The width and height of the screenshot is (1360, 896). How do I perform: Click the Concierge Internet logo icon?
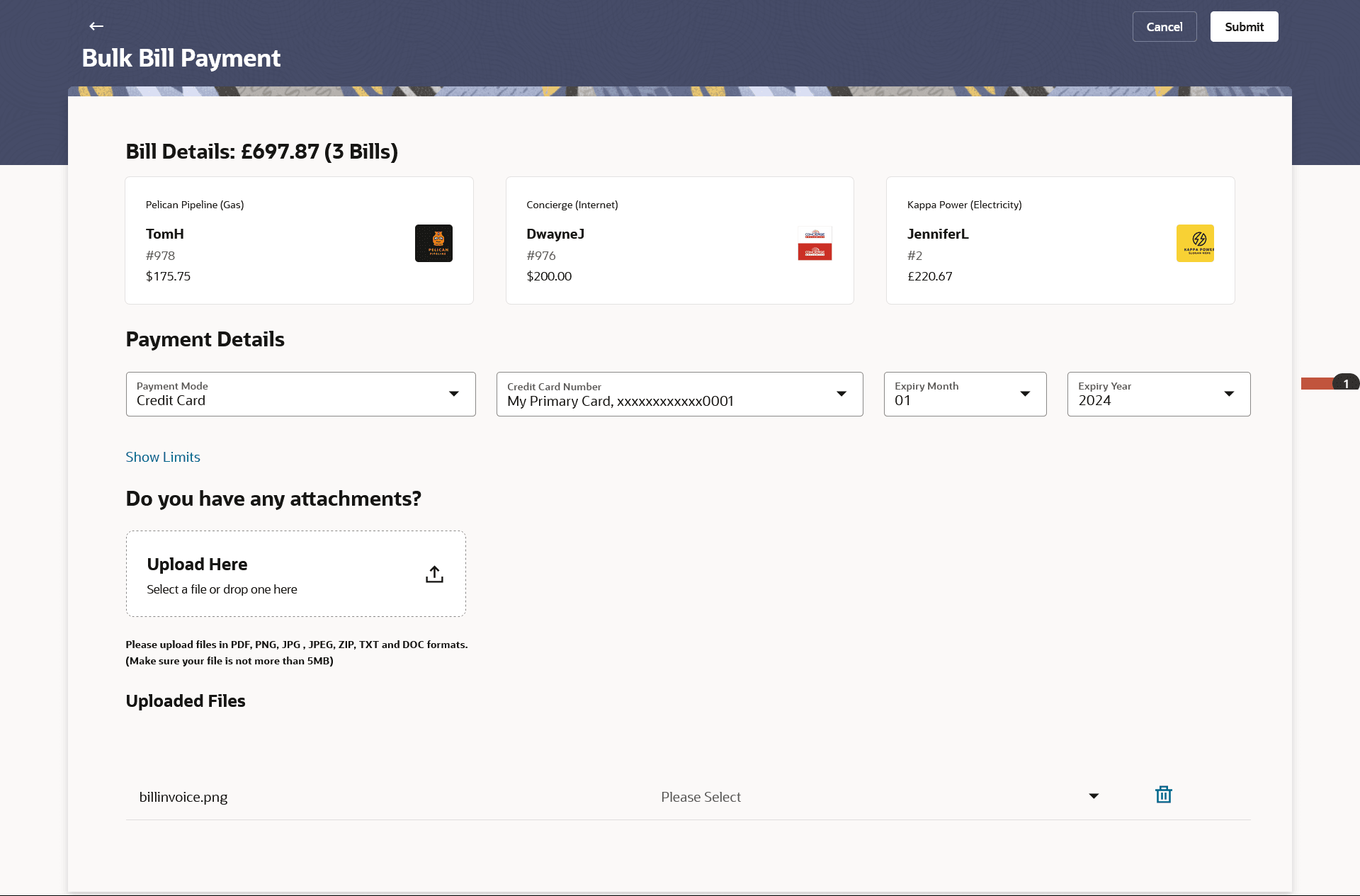(x=815, y=243)
